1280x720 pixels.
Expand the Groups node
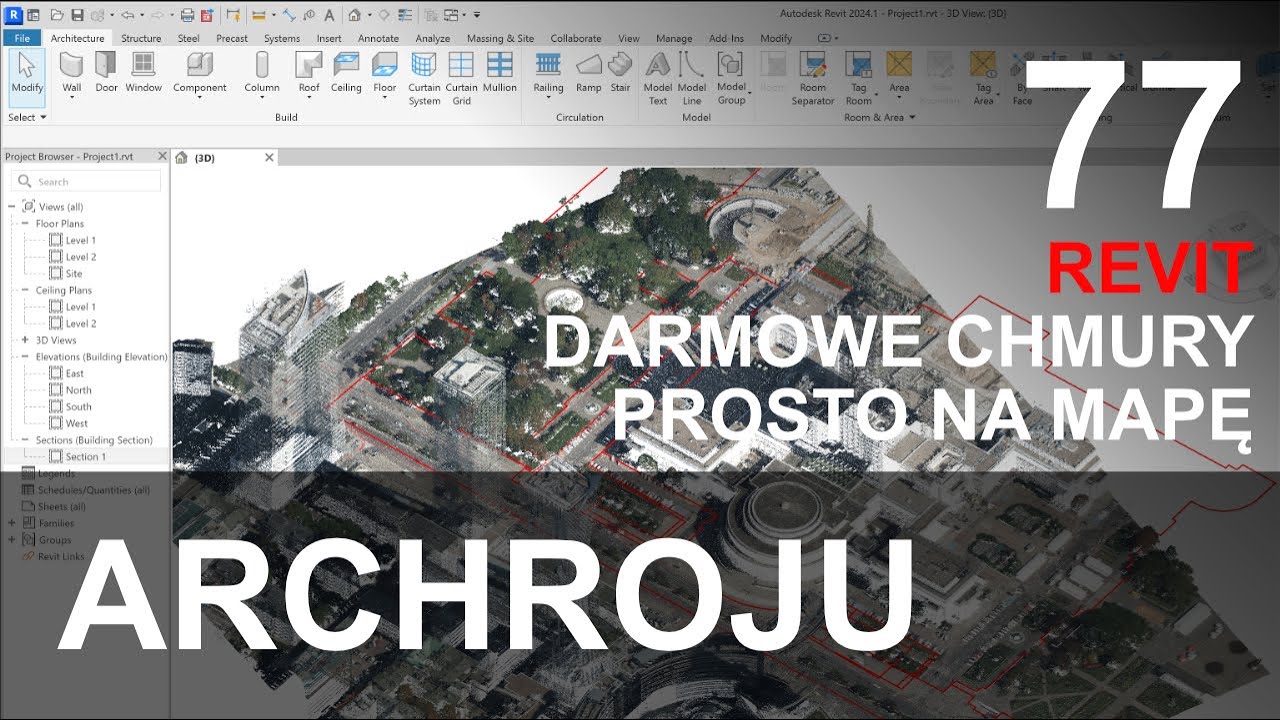pyautogui.click(x=11, y=539)
